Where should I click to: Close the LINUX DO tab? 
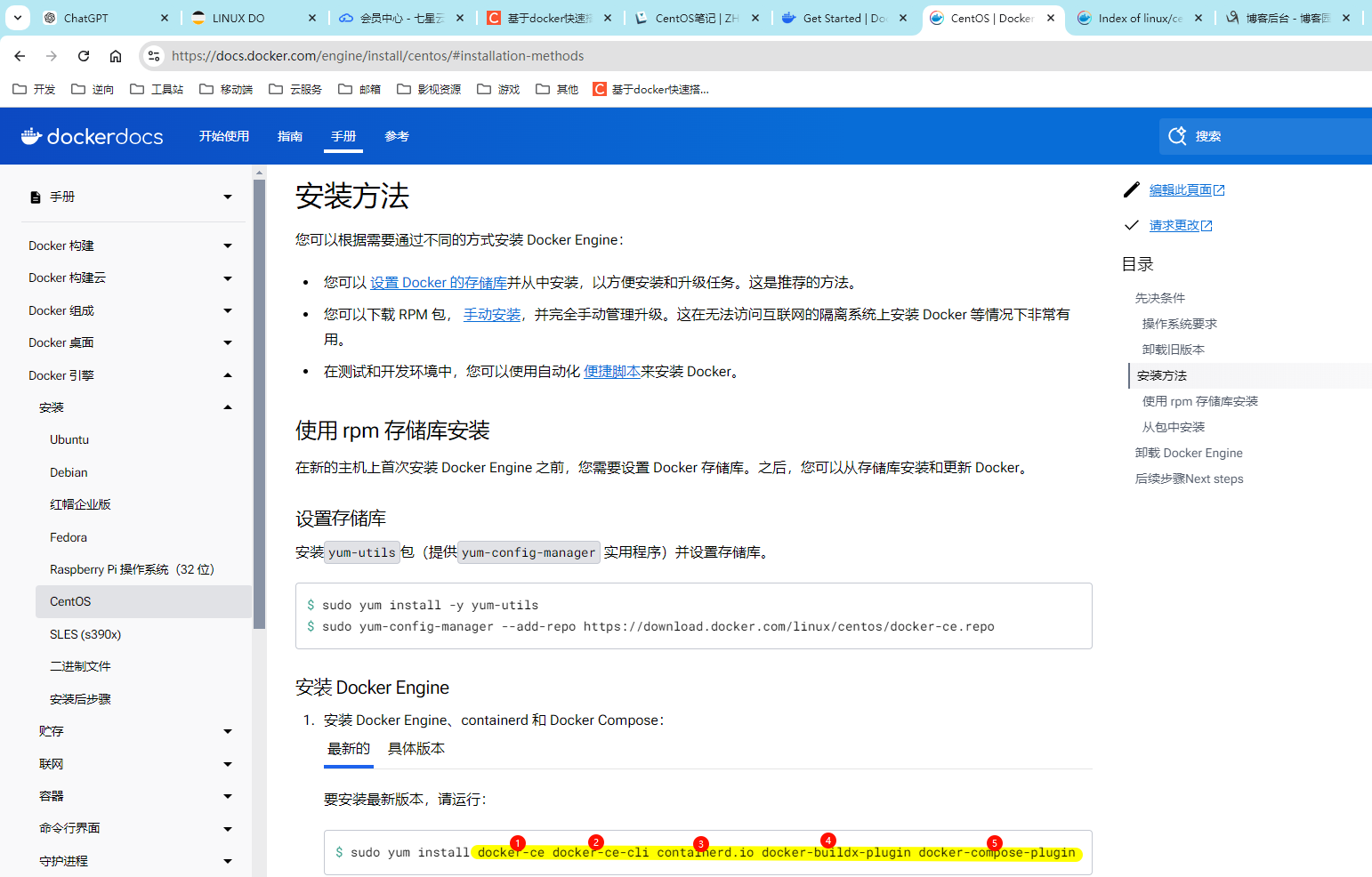pos(312,18)
